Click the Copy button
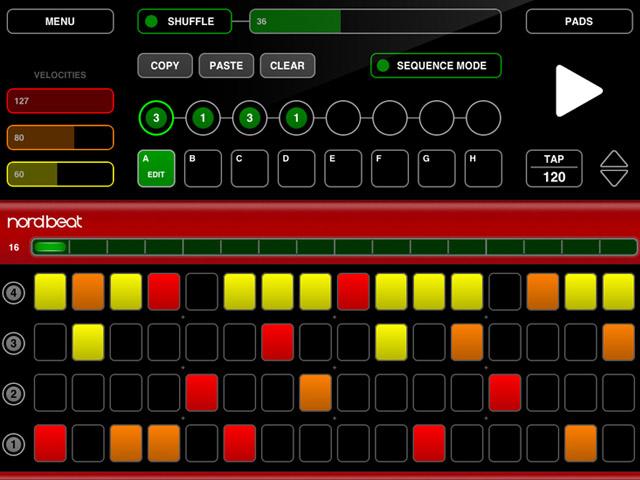 [165, 66]
